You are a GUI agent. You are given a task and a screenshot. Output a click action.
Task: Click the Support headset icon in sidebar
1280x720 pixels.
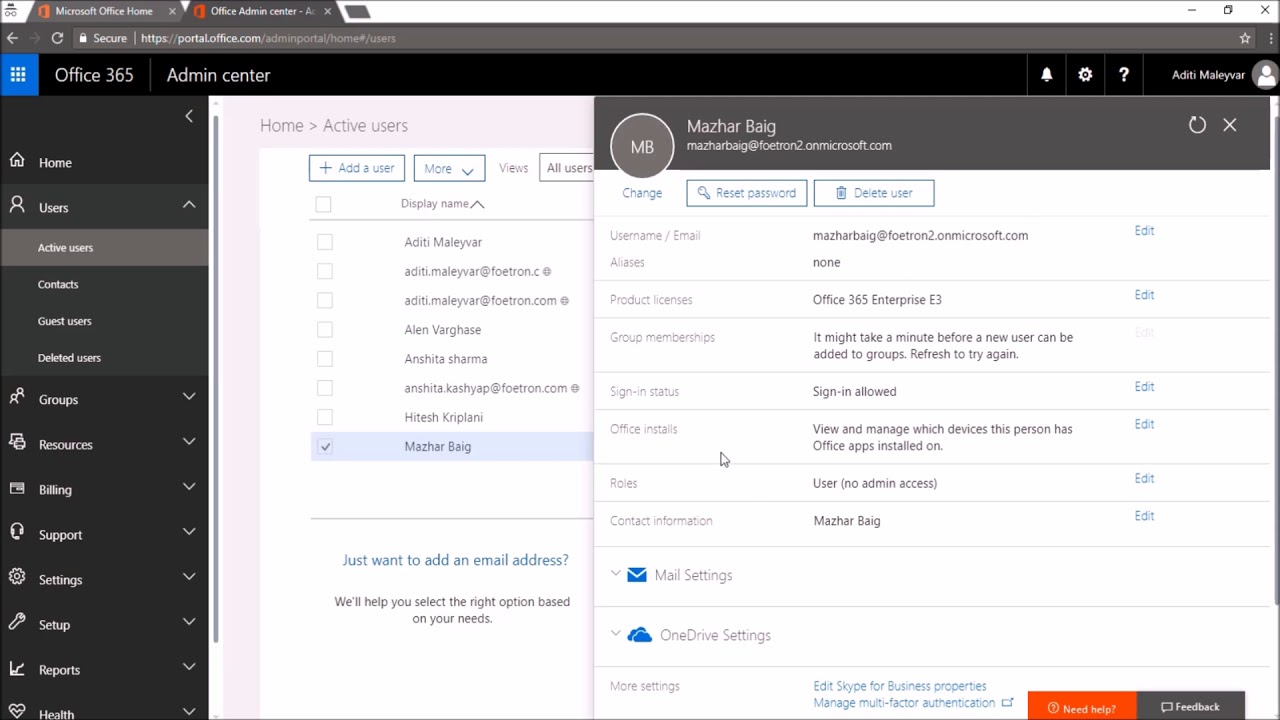pyautogui.click(x=17, y=532)
